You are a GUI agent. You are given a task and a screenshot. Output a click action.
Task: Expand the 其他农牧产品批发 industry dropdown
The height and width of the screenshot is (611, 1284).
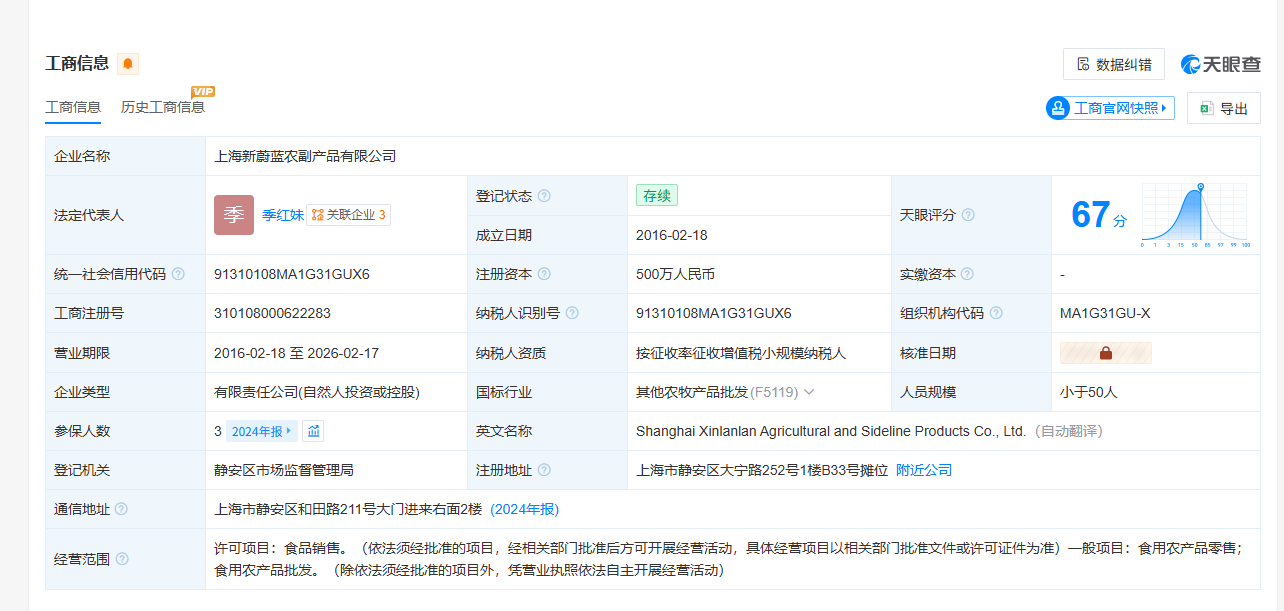click(809, 392)
